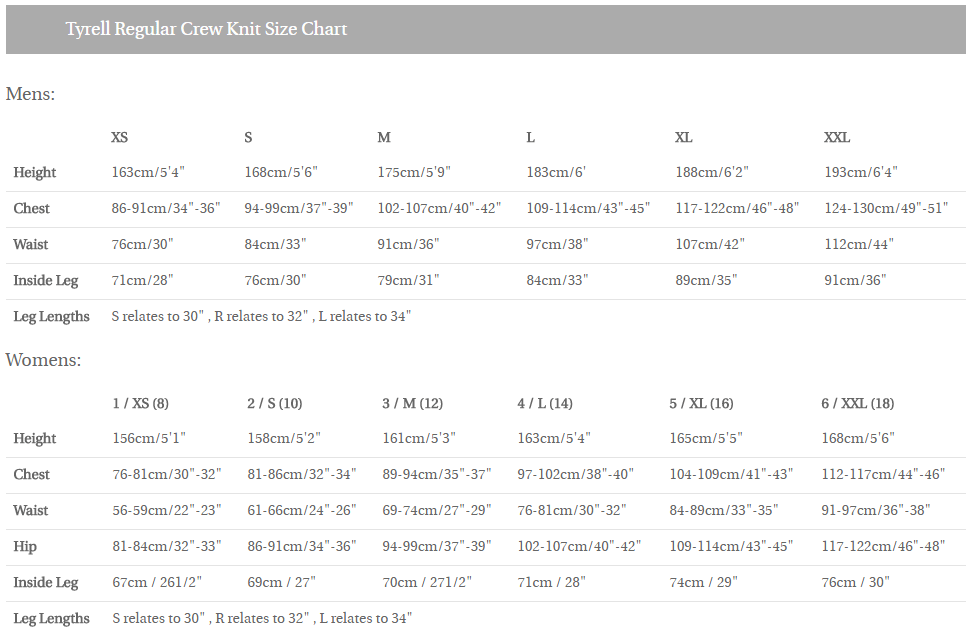Click Mens height value "193cm/6'4""

[860, 172]
